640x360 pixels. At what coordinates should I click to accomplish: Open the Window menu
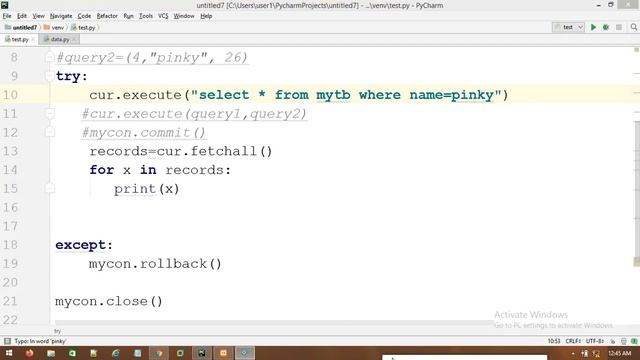click(184, 16)
